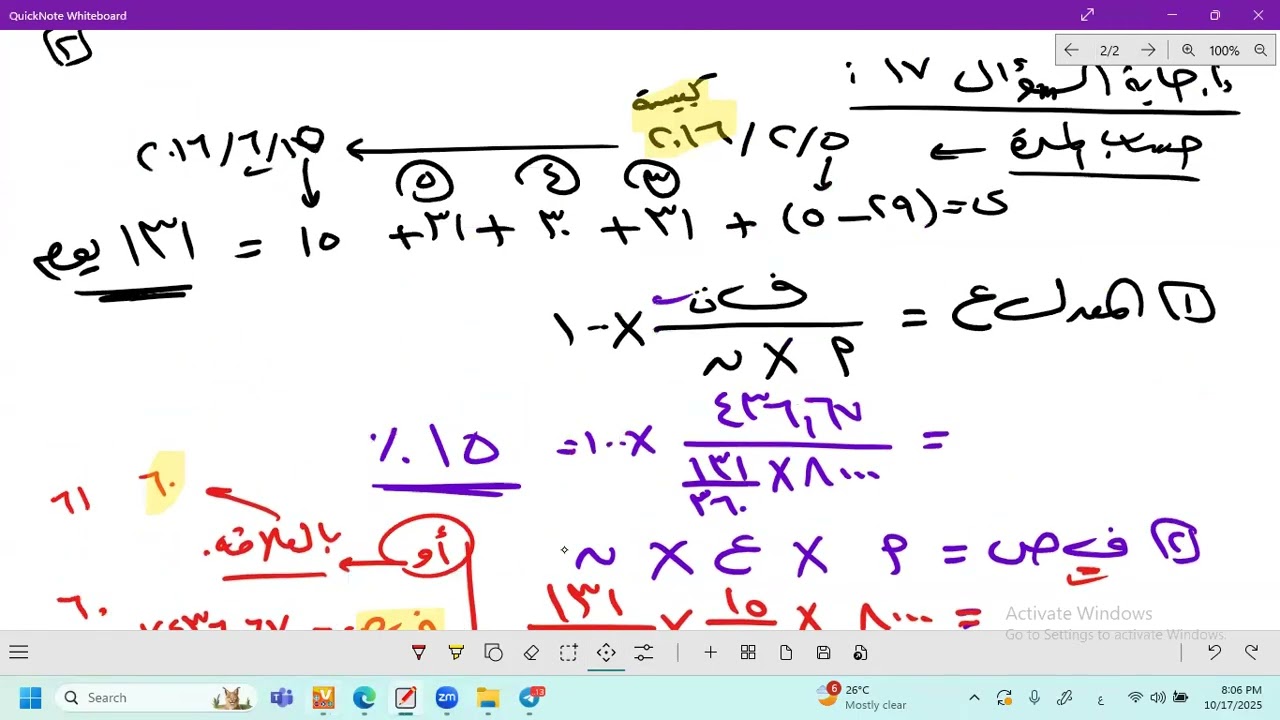Click the 2/2 page indicator
The width and height of the screenshot is (1280, 720).
click(x=1109, y=50)
